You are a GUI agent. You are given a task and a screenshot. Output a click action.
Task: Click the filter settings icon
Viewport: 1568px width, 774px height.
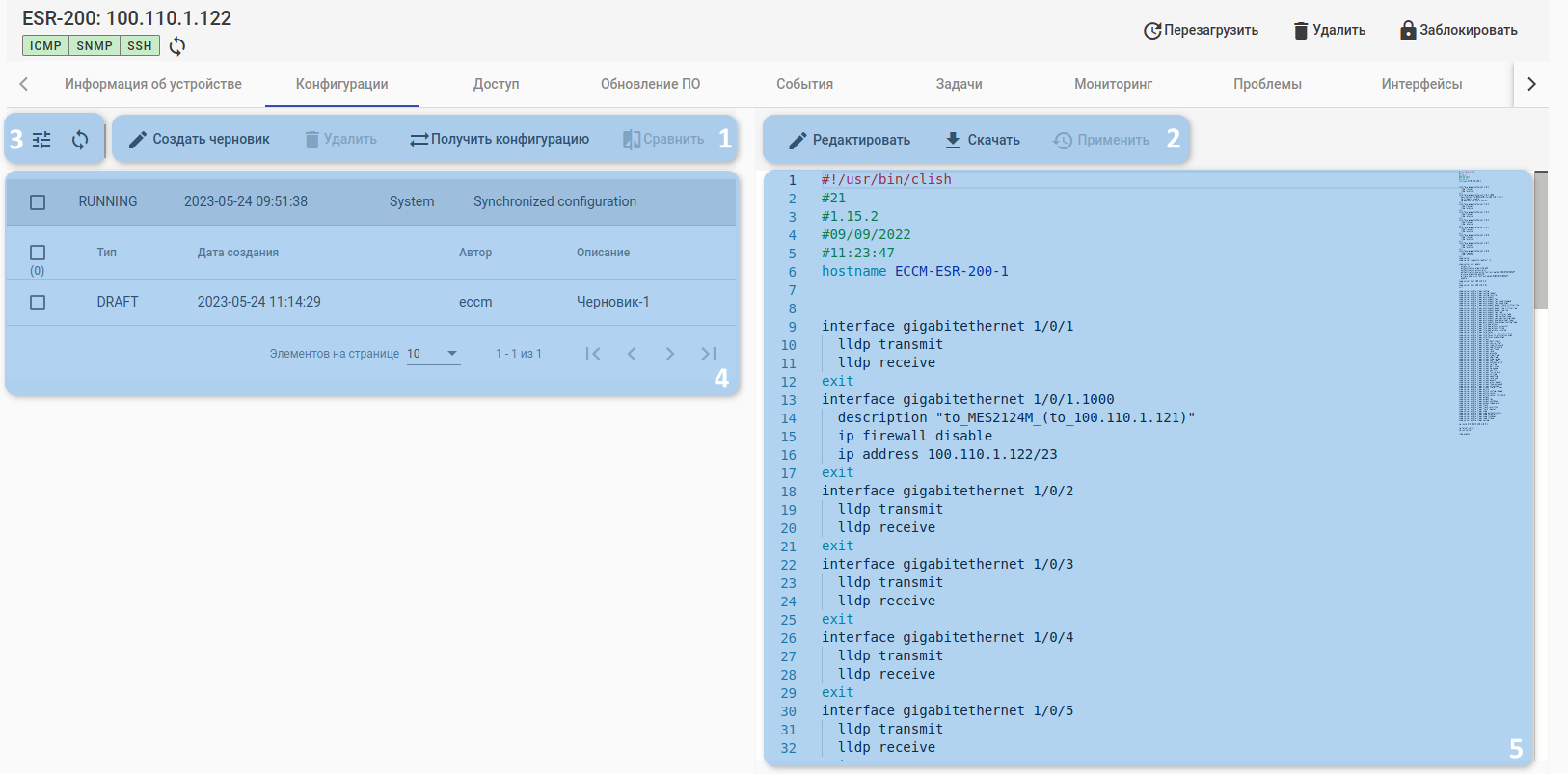coord(41,140)
